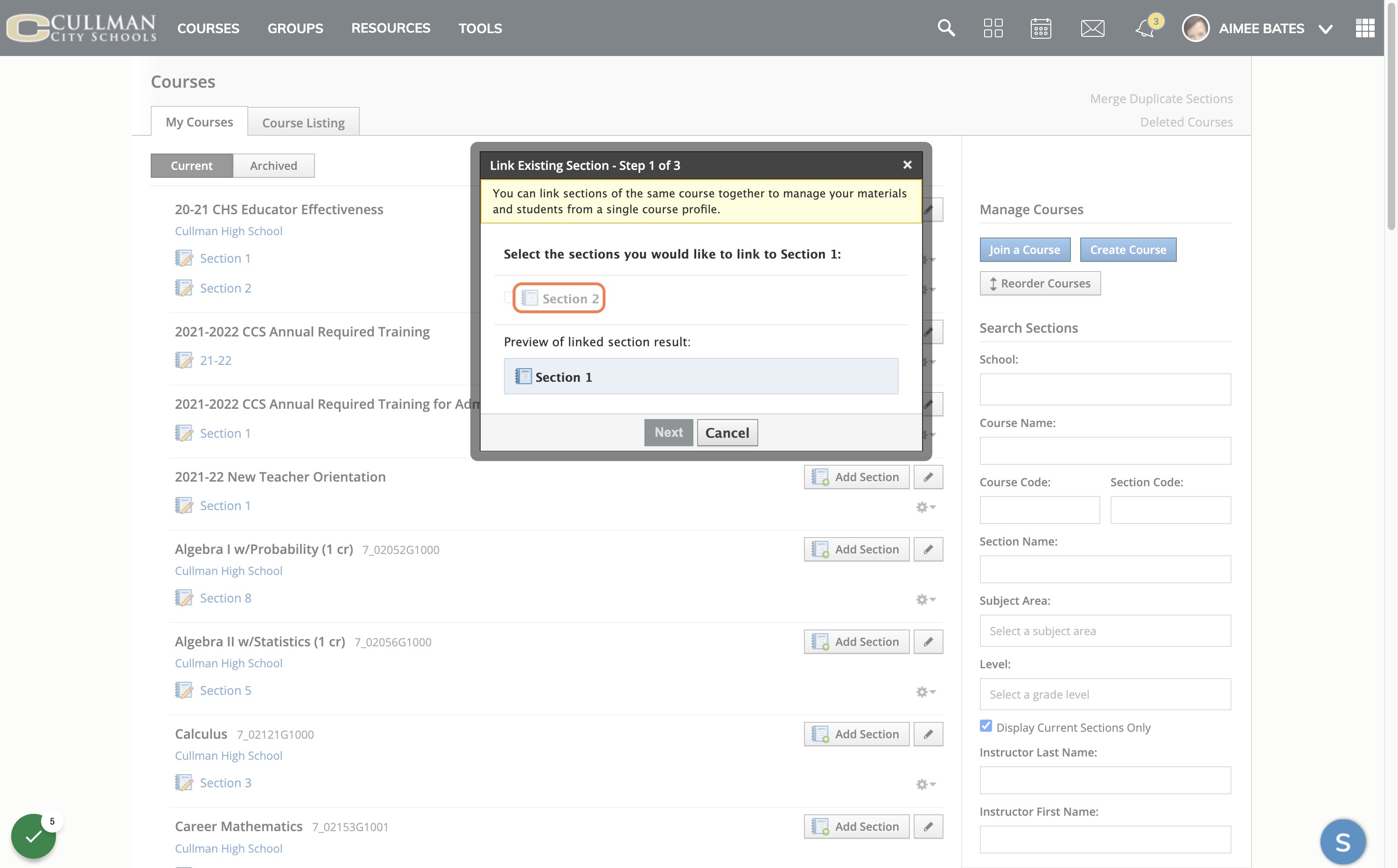The image size is (1398, 868).
Task: Edit Calculus course with pencil icon
Action: [928, 734]
